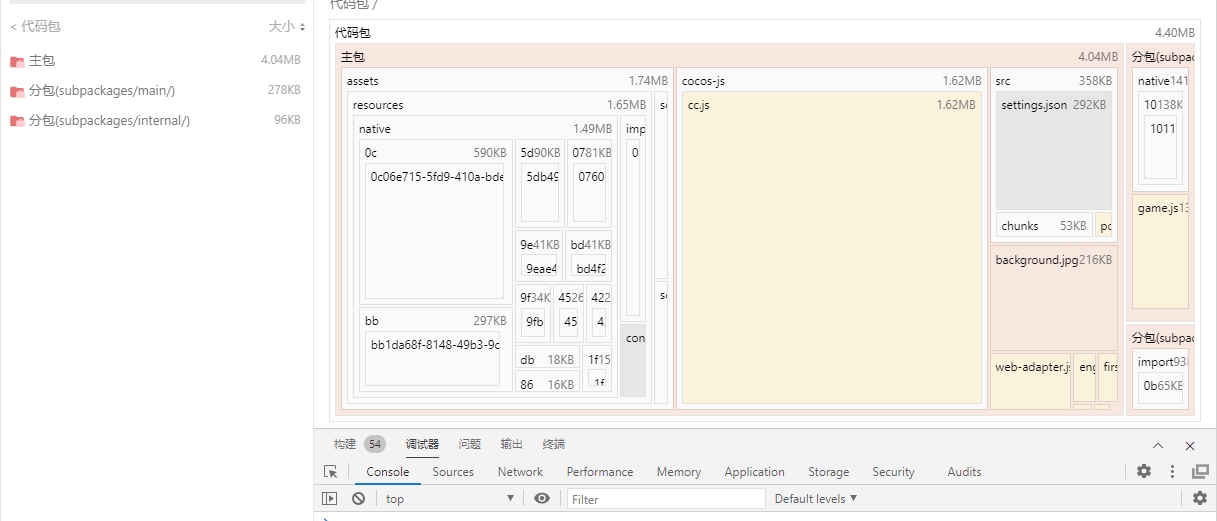Image resolution: width=1217 pixels, height=521 pixels.
Task: Switch to the 终端 tab
Action: (x=554, y=444)
